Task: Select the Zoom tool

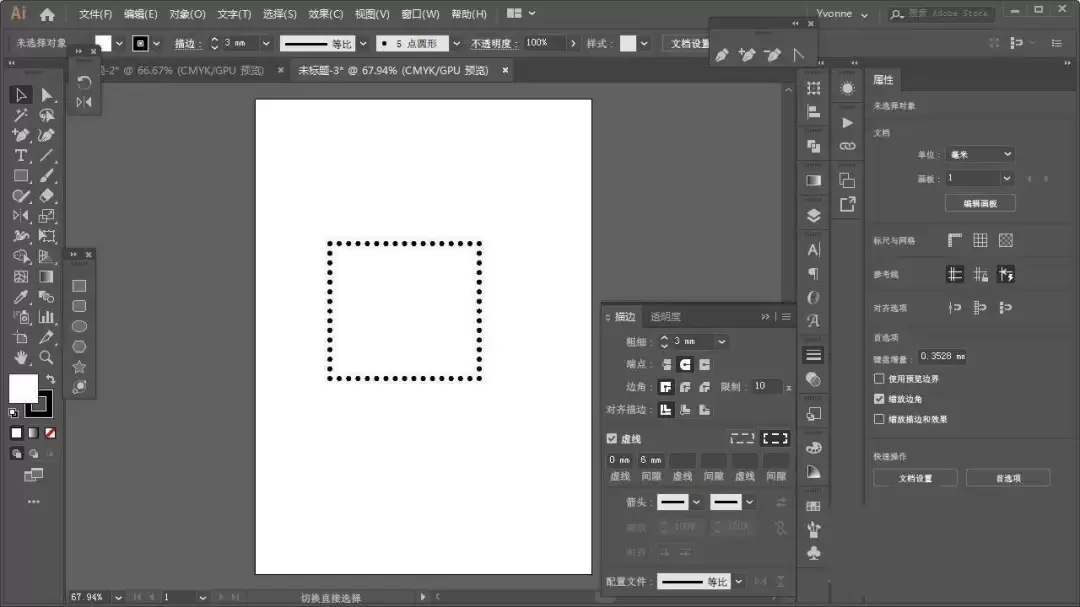Action: tap(46, 358)
